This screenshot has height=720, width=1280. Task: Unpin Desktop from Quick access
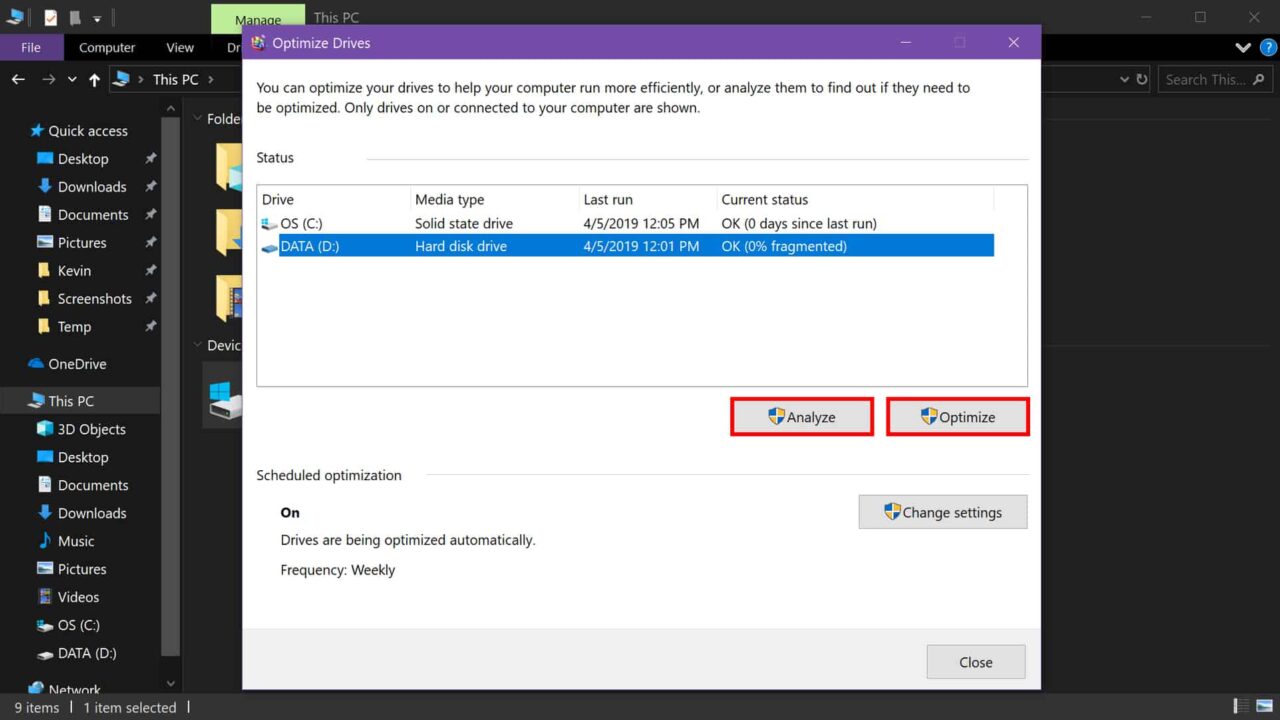(151, 158)
